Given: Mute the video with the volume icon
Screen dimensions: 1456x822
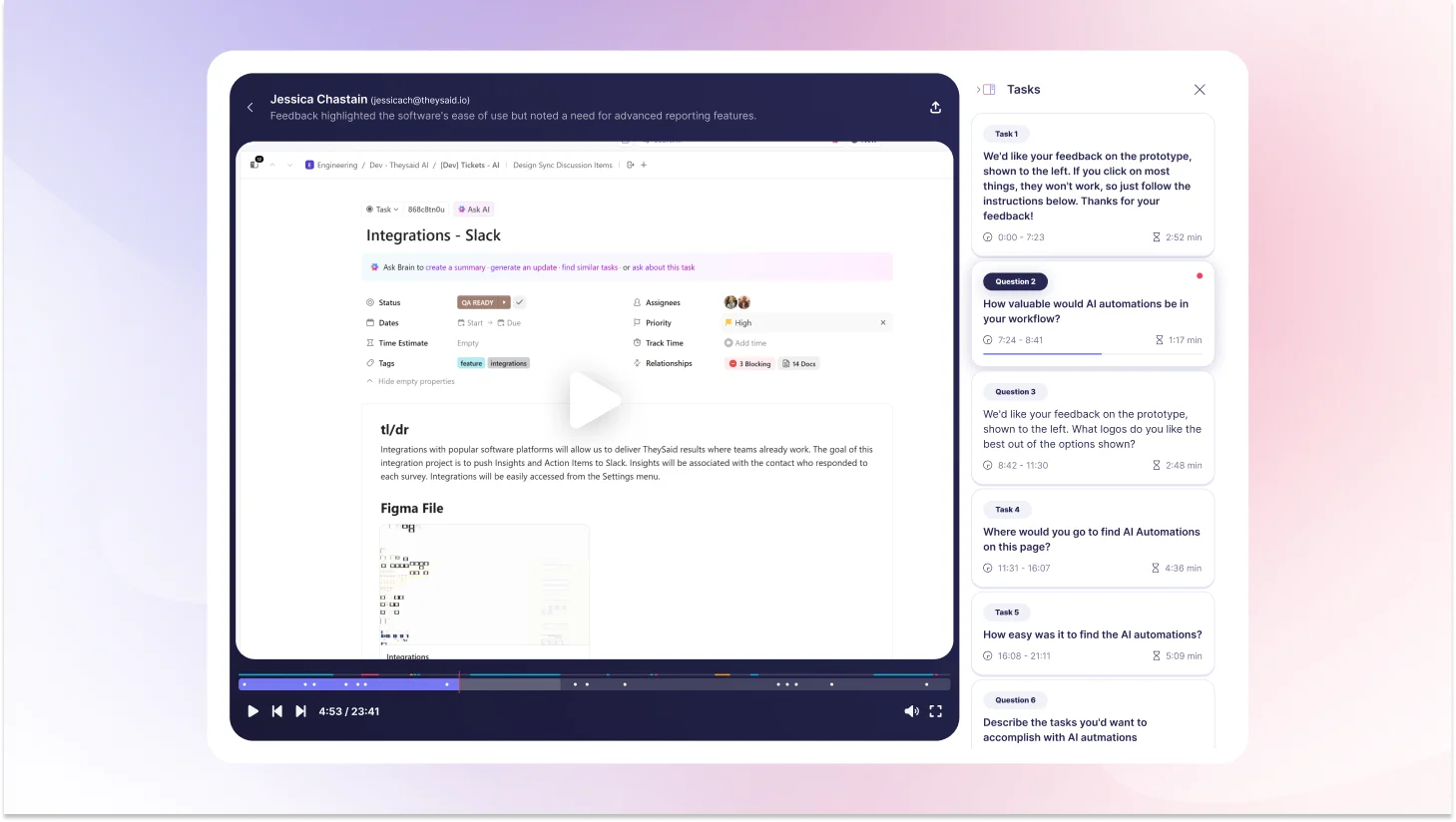Looking at the screenshot, I should 911,711.
